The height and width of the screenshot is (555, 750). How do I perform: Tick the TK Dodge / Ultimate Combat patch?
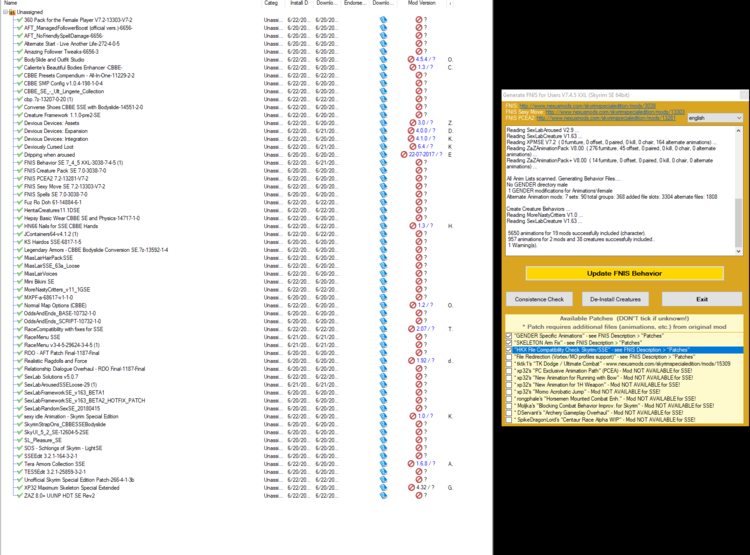[x=509, y=364]
